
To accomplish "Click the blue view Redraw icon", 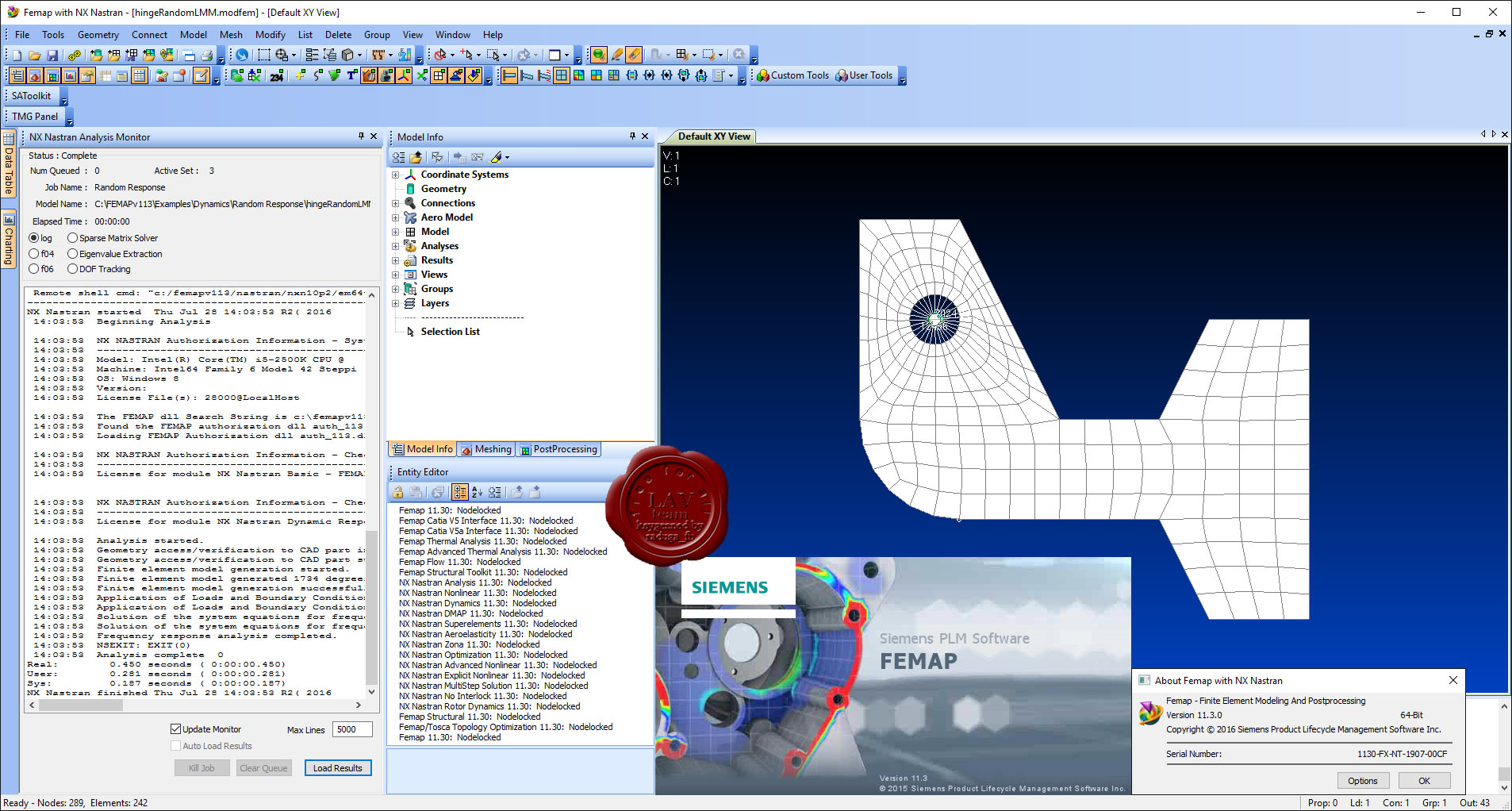I will point(241,55).
